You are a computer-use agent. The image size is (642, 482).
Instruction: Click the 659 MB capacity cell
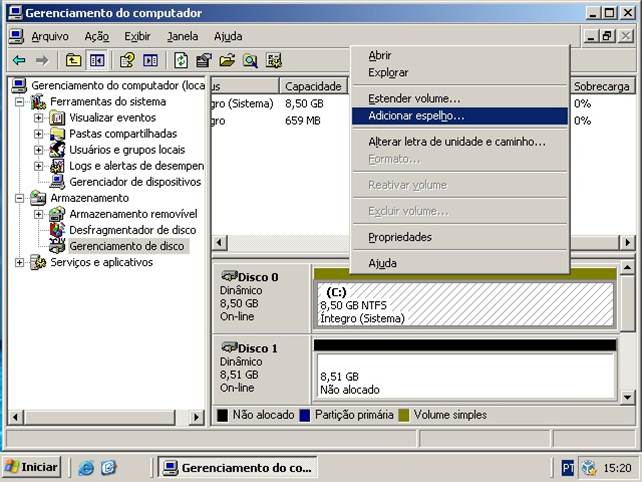[303, 121]
